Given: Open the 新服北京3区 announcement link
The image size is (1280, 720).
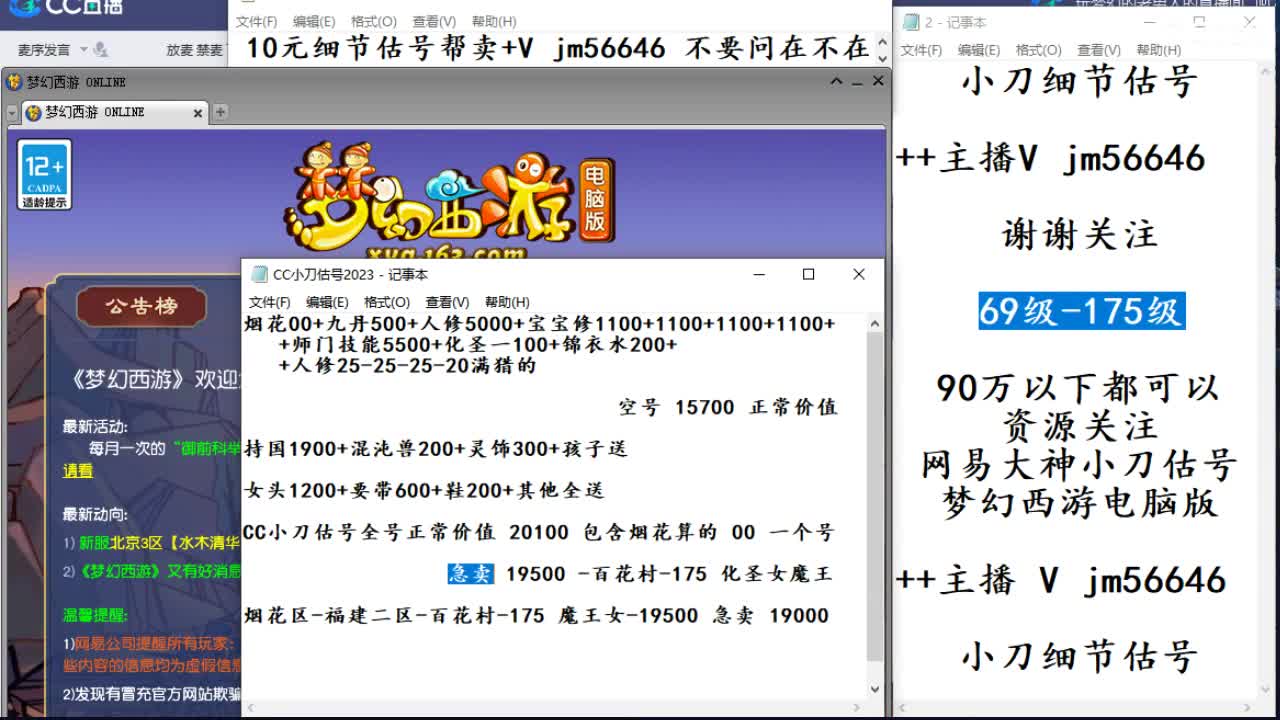Looking at the screenshot, I should pyautogui.click(x=160, y=543).
